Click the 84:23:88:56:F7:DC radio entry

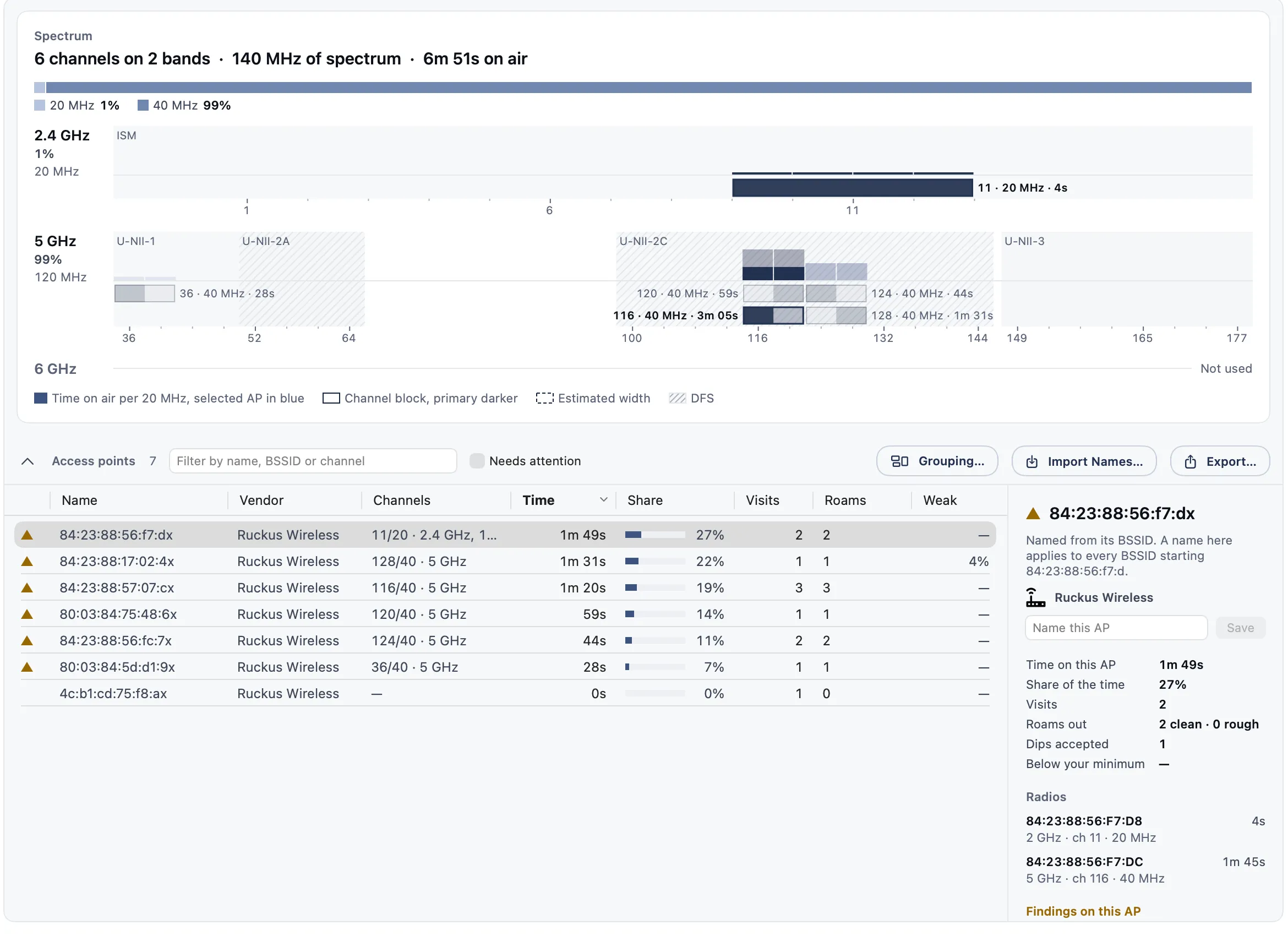click(x=1145, y=870)
